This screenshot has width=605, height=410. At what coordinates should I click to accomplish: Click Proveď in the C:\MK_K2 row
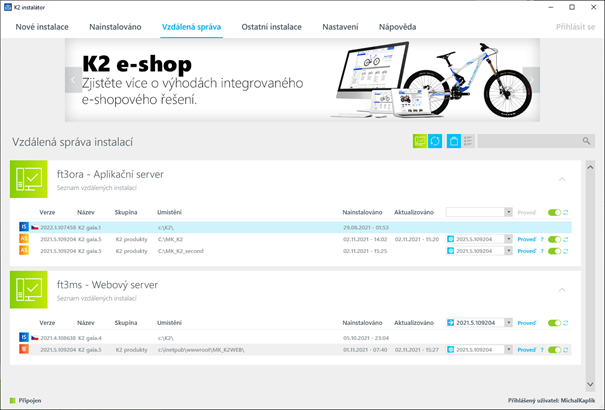tap(527, 240)
